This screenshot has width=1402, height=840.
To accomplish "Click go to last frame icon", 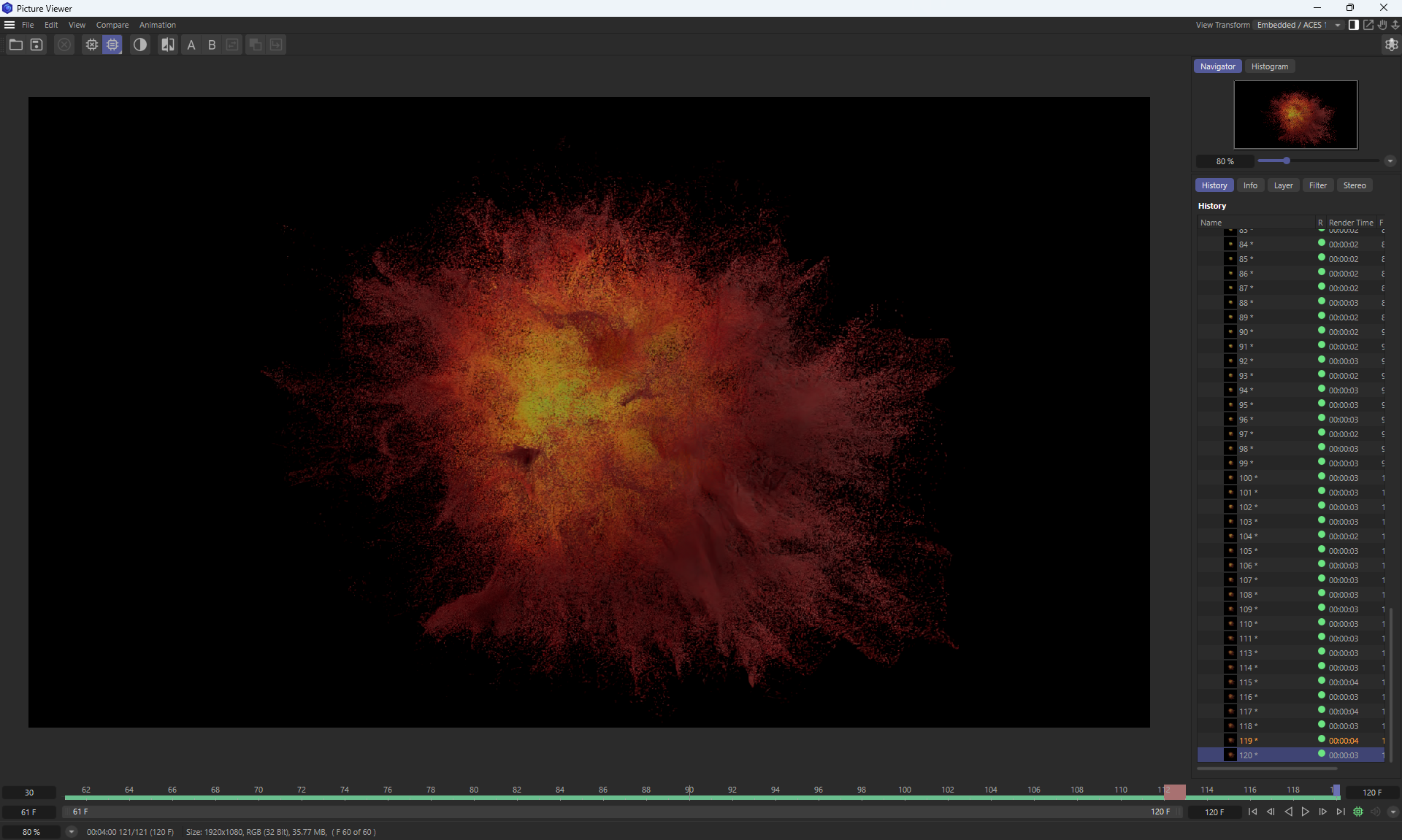I will click(1341, 812).
